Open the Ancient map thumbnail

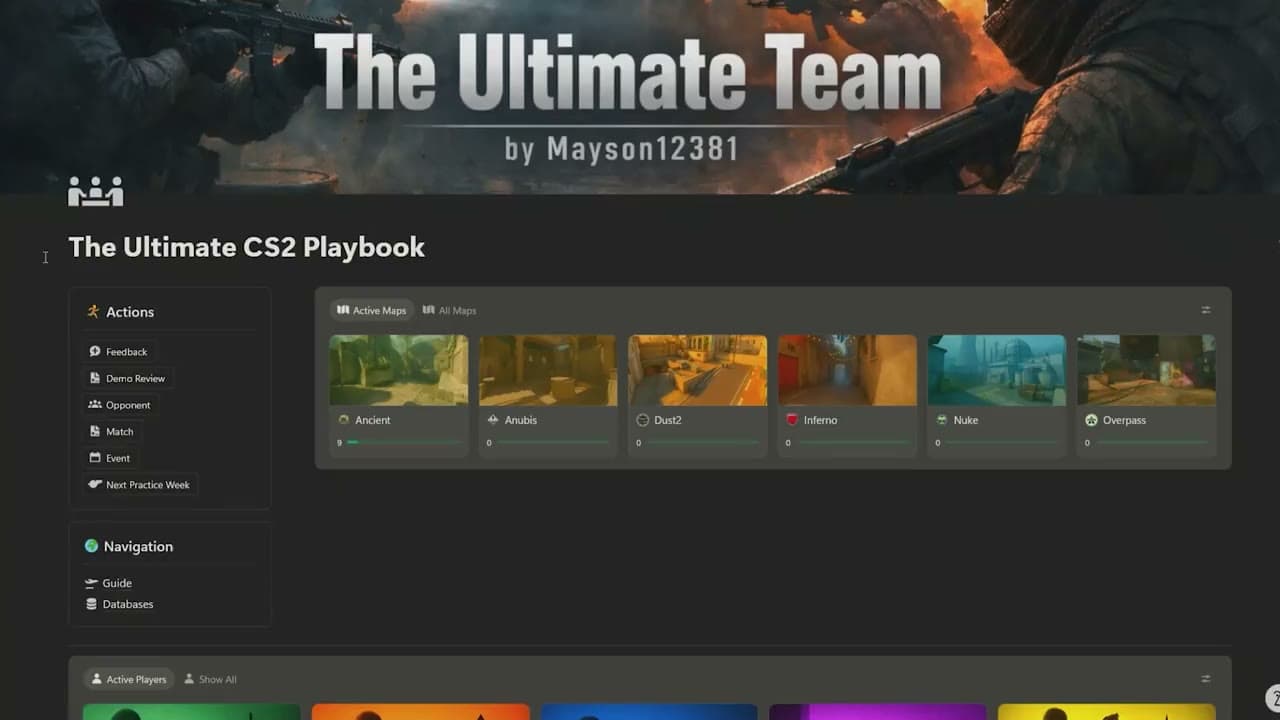[x=399, y=370]
